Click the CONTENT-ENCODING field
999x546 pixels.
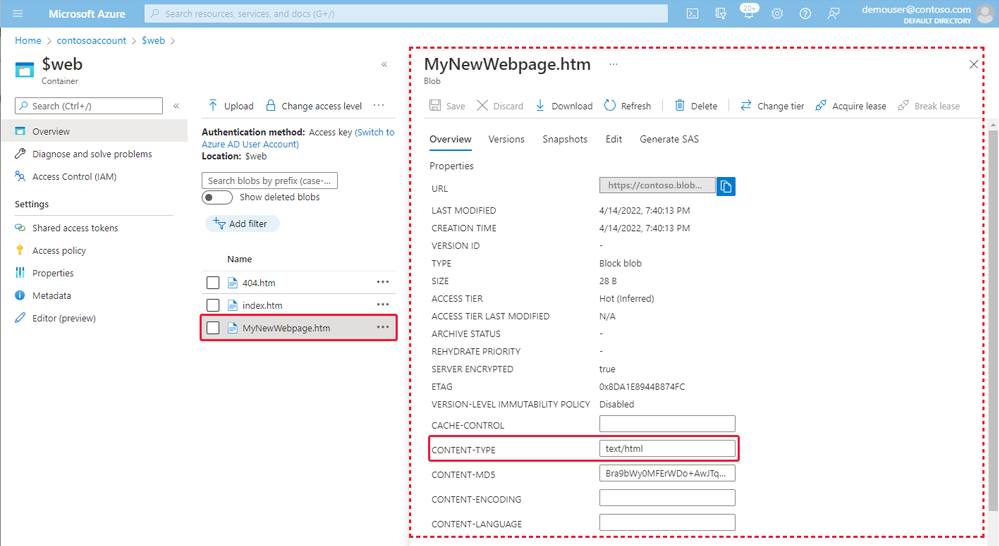[x=667, y=498]
